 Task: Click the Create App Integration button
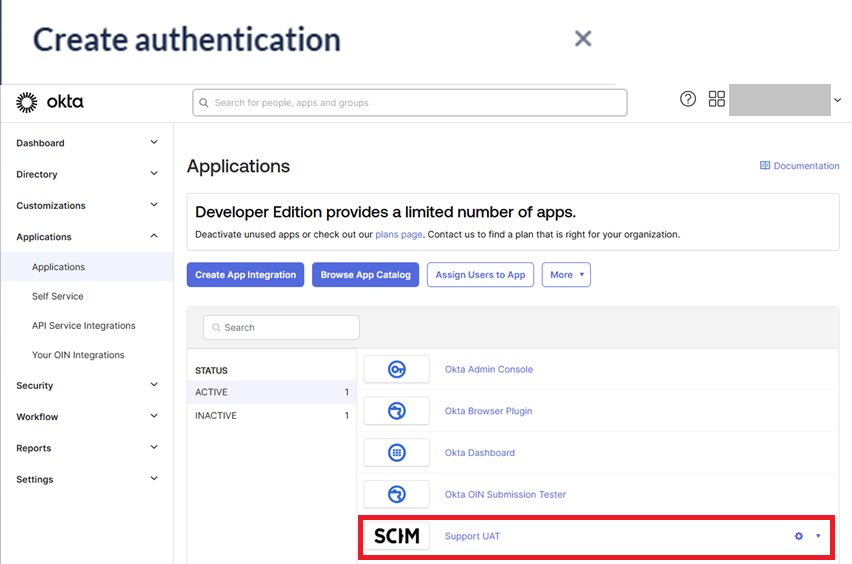[x=246, y=275]
